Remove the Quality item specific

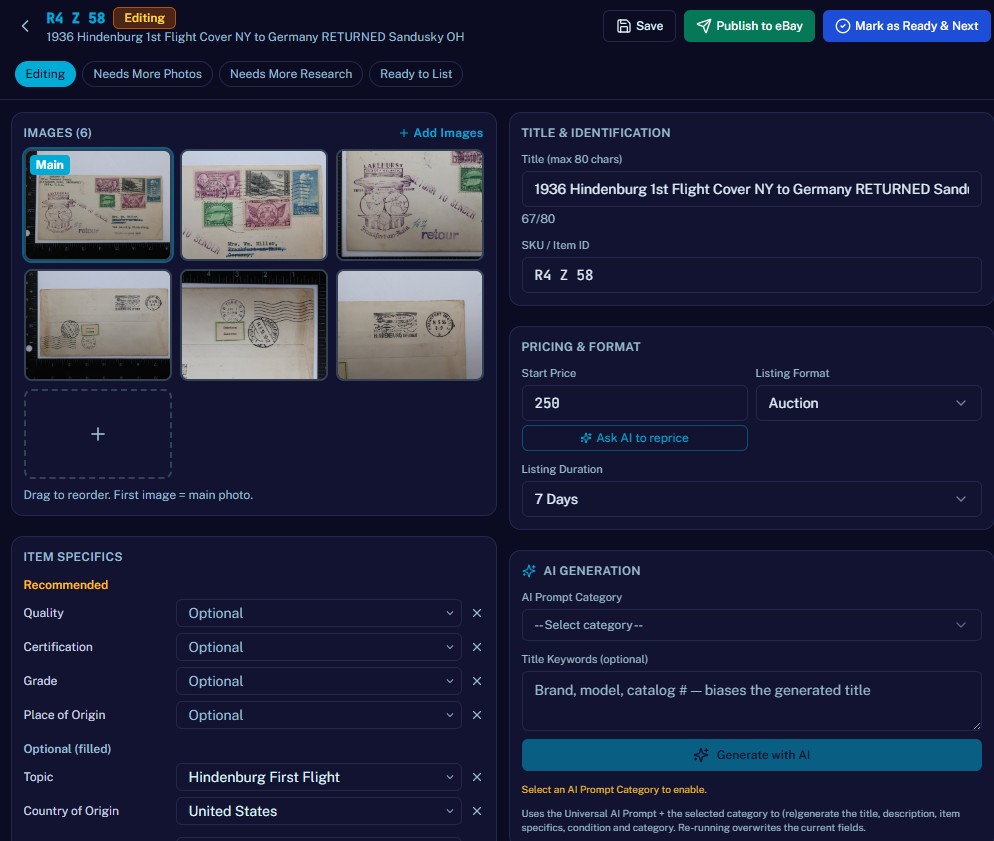(477, 613)
